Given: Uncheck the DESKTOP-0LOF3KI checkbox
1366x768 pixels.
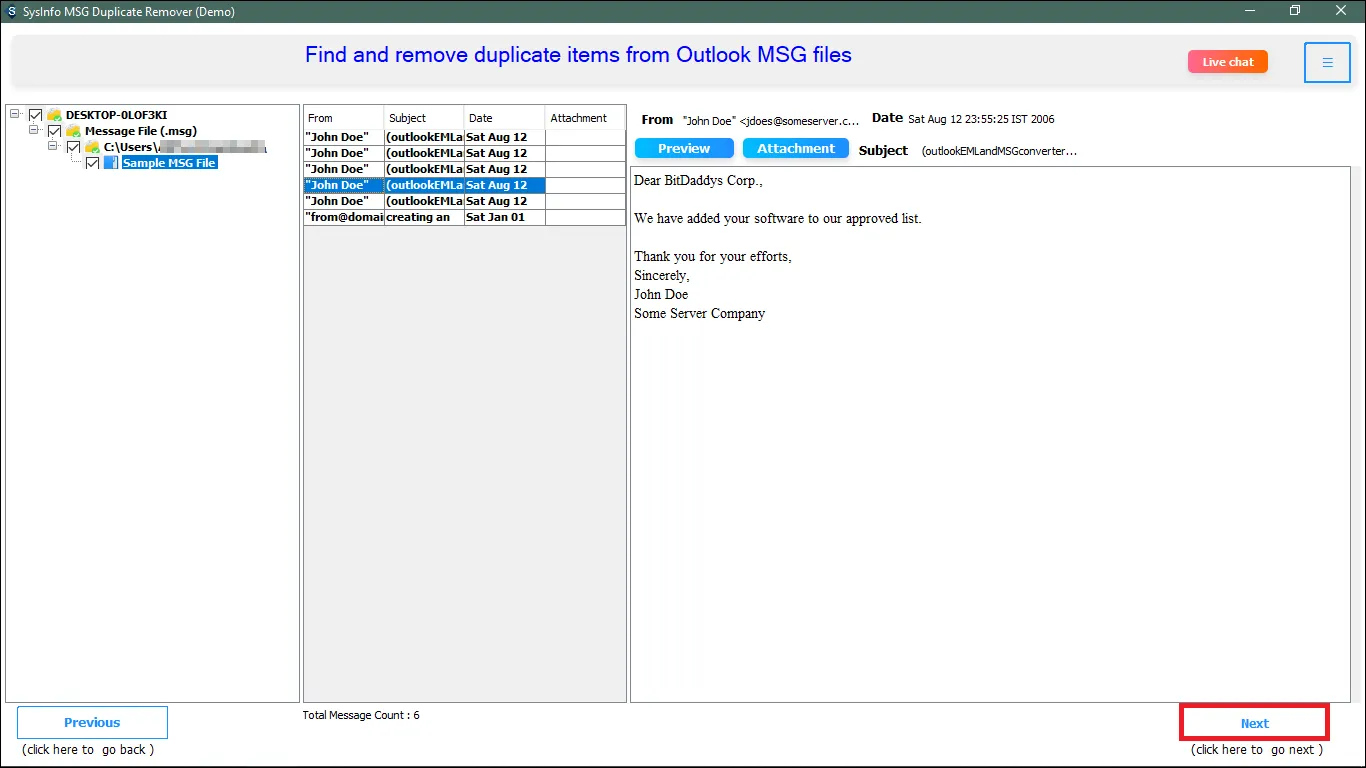Looking at the screenshot, I should [x=36, y=115].
